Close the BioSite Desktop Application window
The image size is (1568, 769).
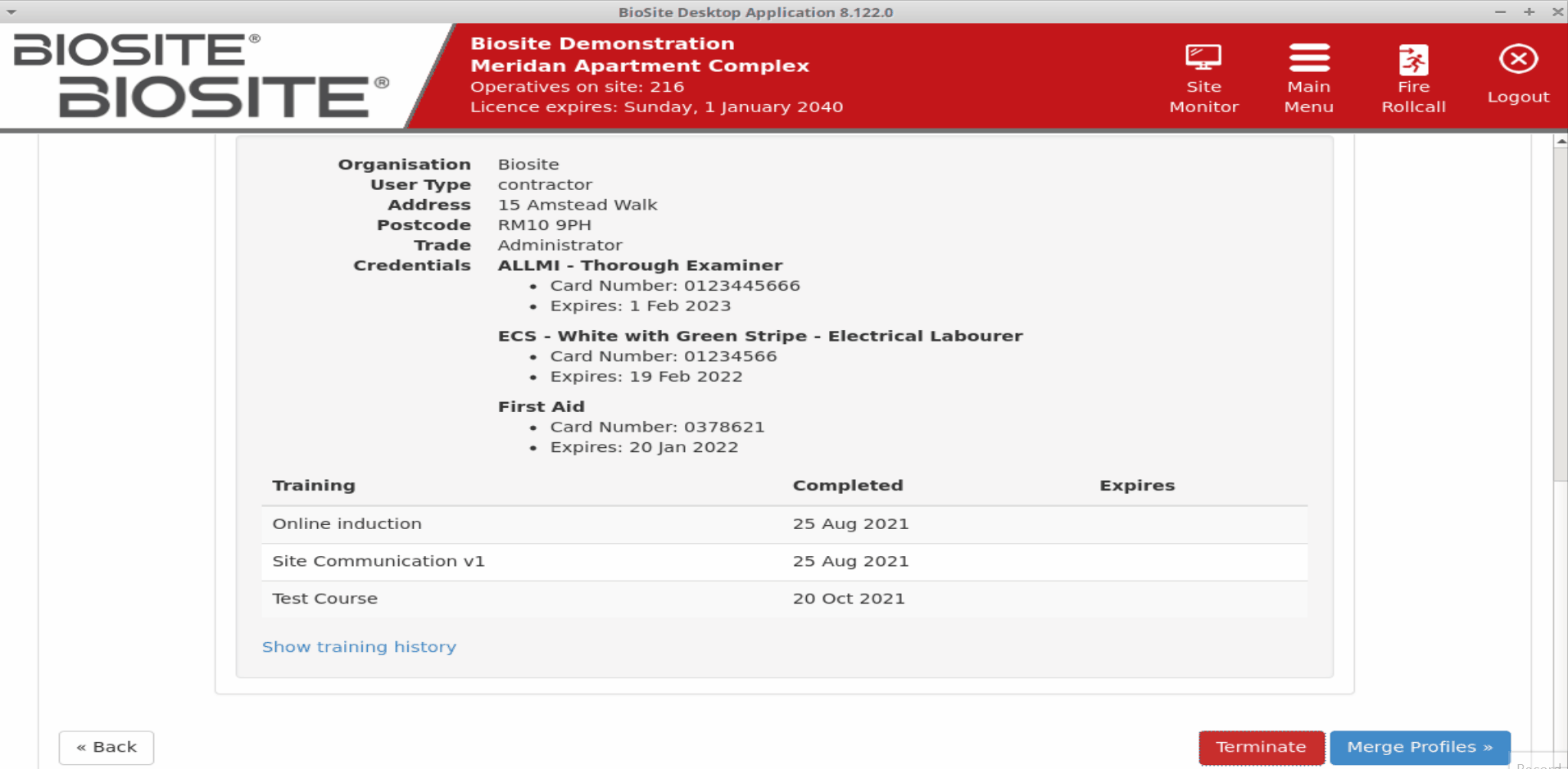(x=1557, y=11)
